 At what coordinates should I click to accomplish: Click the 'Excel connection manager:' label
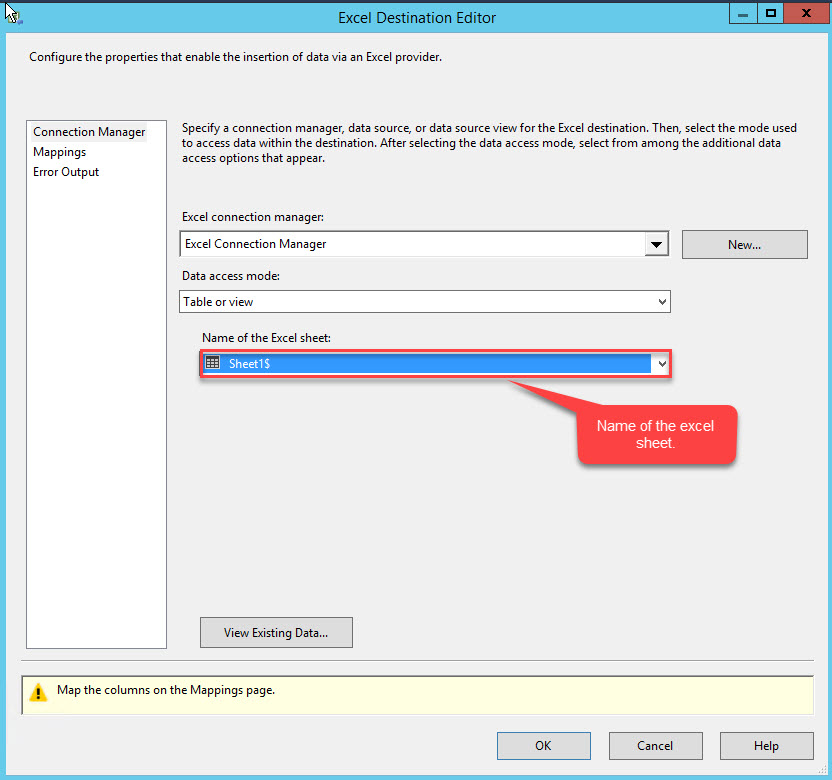point(253,217)
